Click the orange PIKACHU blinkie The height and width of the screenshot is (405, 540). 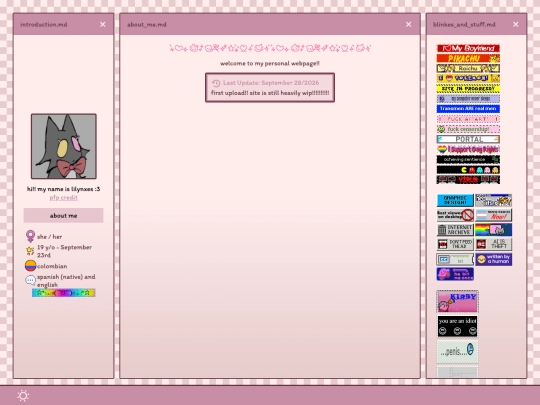coord(468,58)
